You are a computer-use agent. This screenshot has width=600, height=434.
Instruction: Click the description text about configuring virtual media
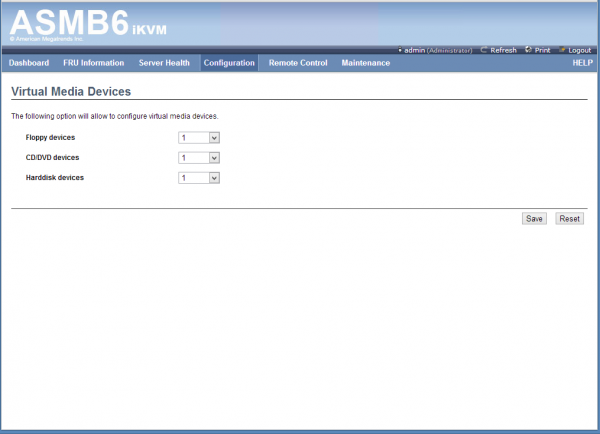coord(115,116)
